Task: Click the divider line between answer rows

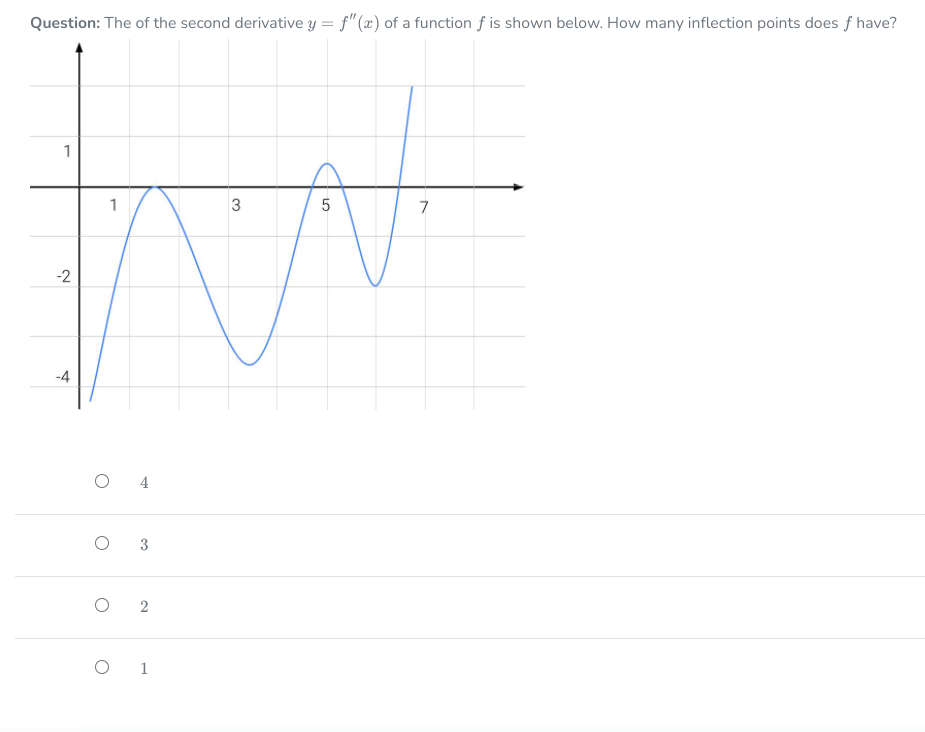Action: point(462,514)
